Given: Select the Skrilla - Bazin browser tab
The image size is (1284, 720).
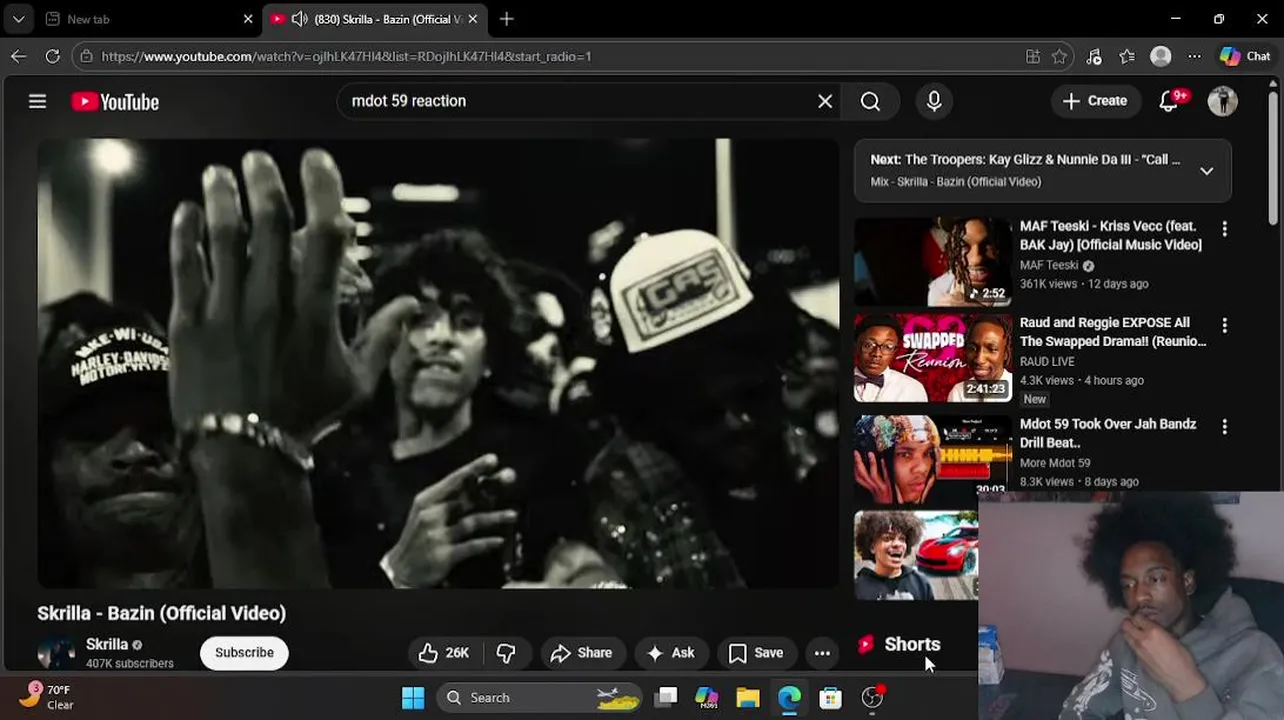Looking at the screenshot, I should click(375, 19).
